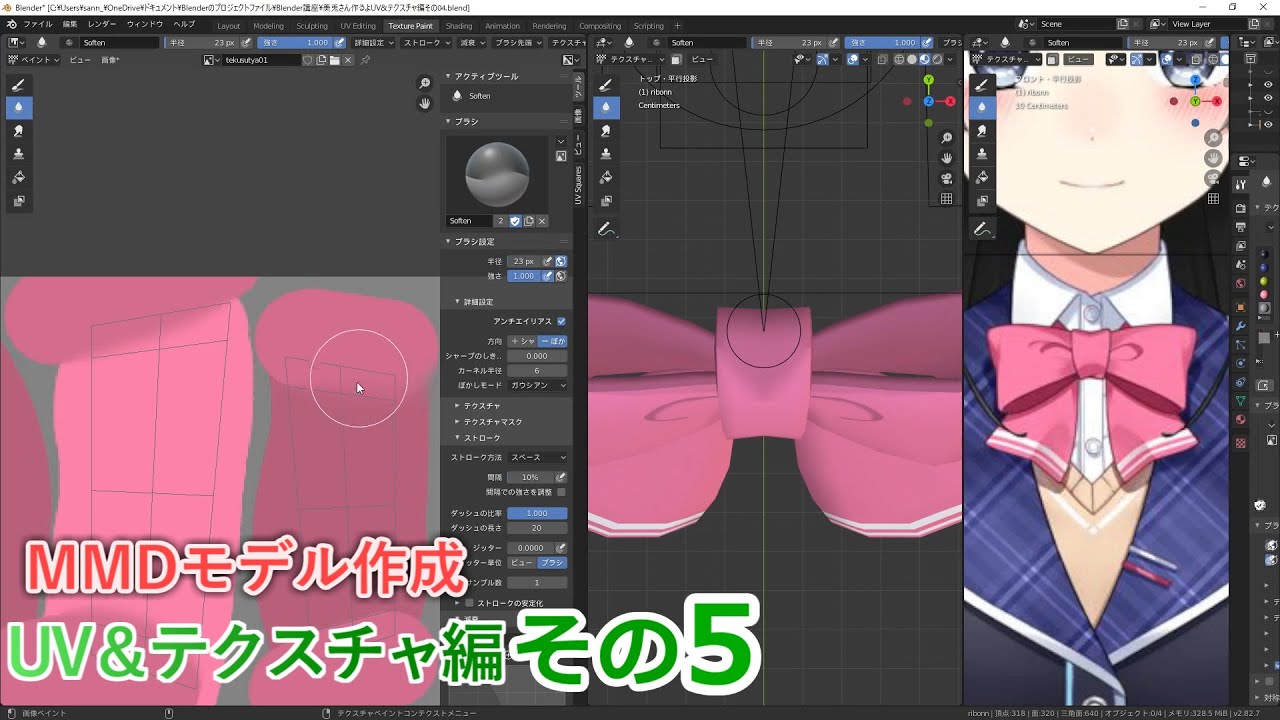Switch to UV Editing workspace tab
The width and height of the screenshot is (1280, 720).
pyautogui.click(x=357, y=25)
